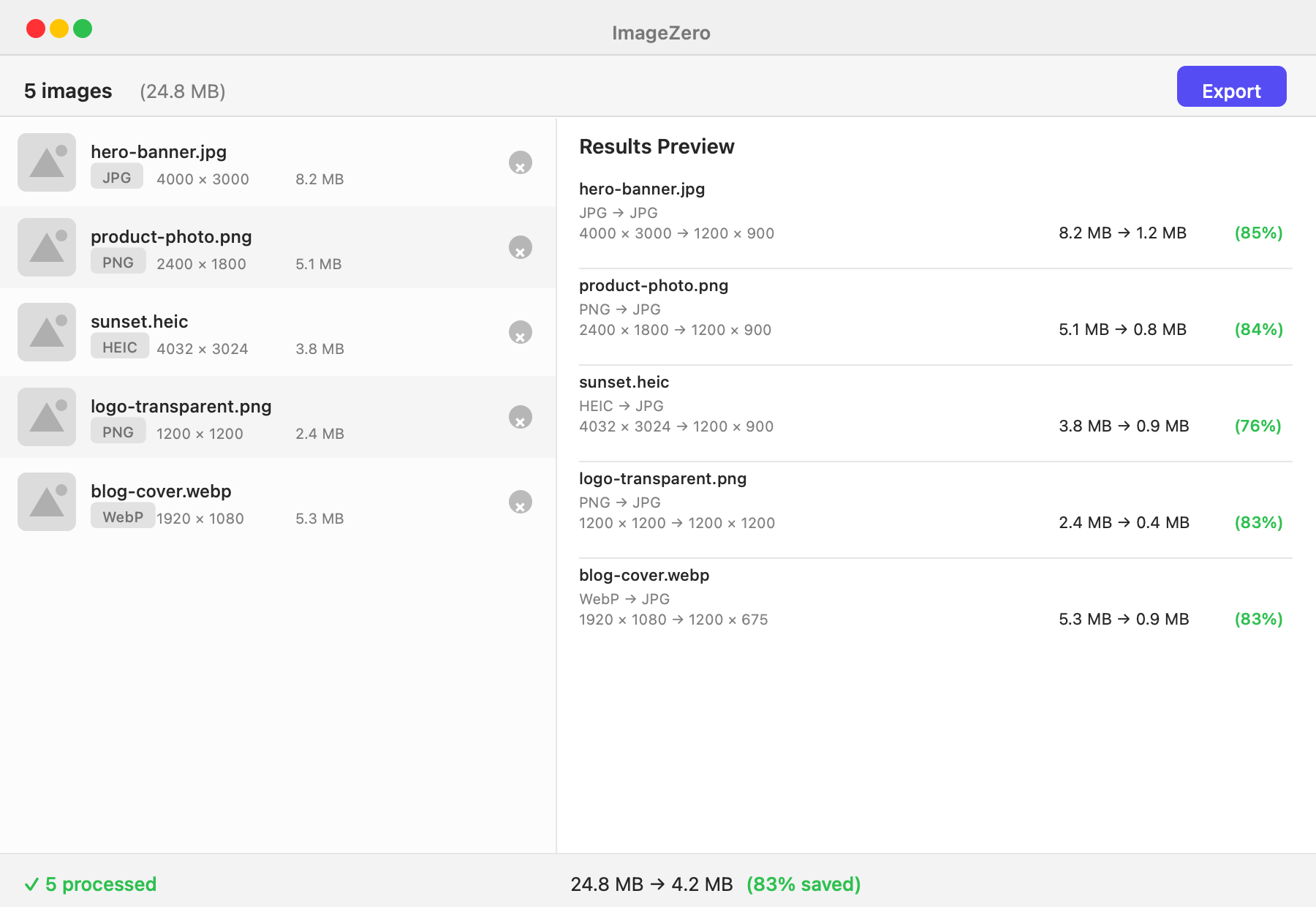Click the Results Preview heading

point(657,146)
